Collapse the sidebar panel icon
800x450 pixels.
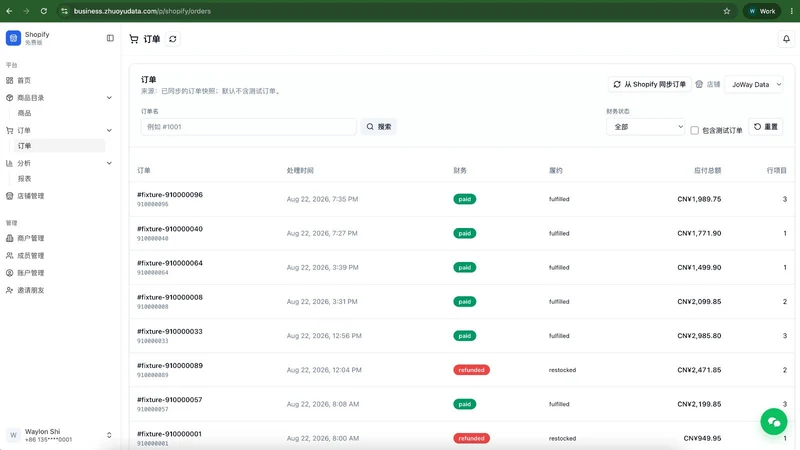coord(110,38)
